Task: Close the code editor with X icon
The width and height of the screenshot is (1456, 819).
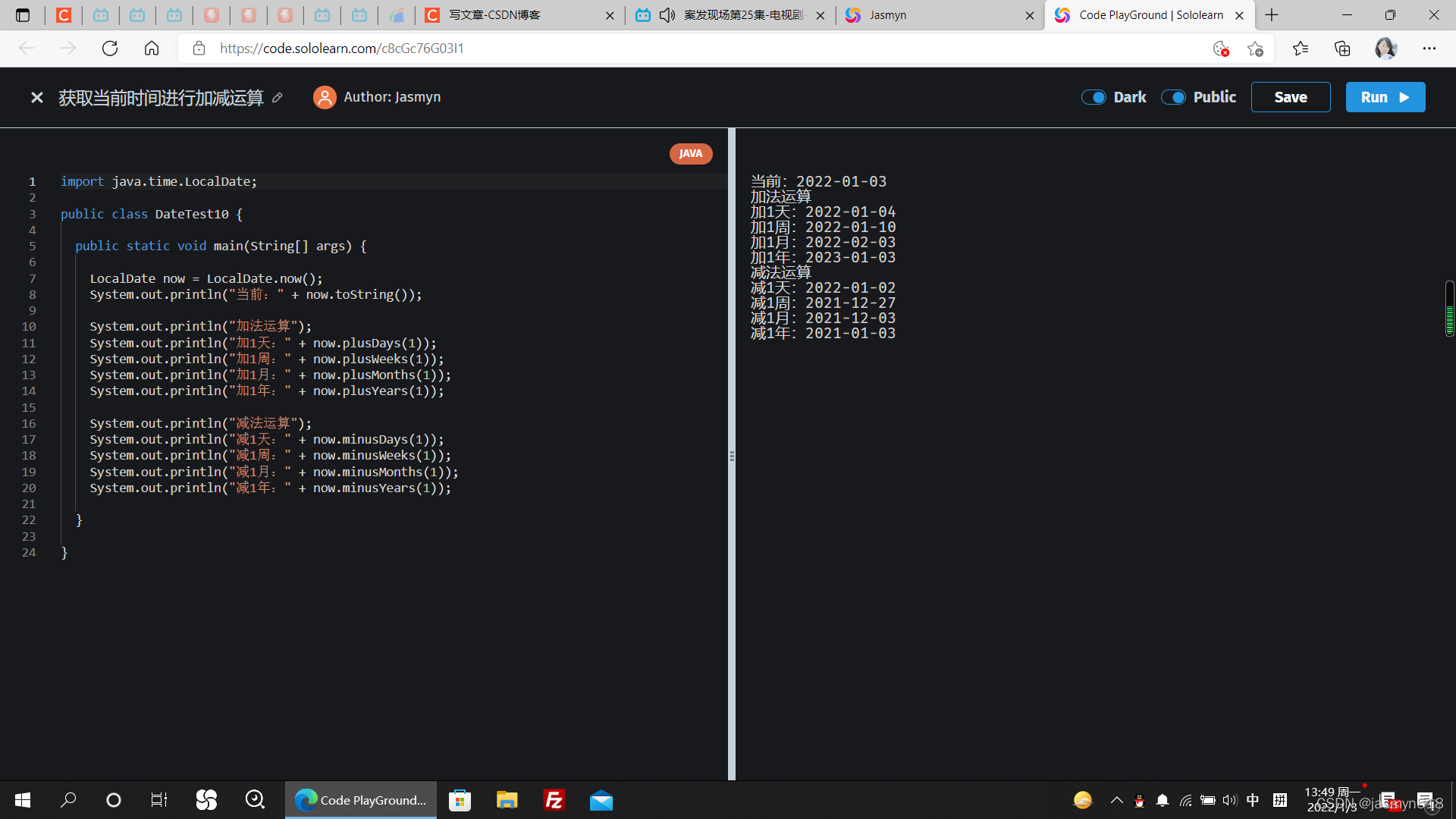Action: pyautogui.click(x=36, y=98)
